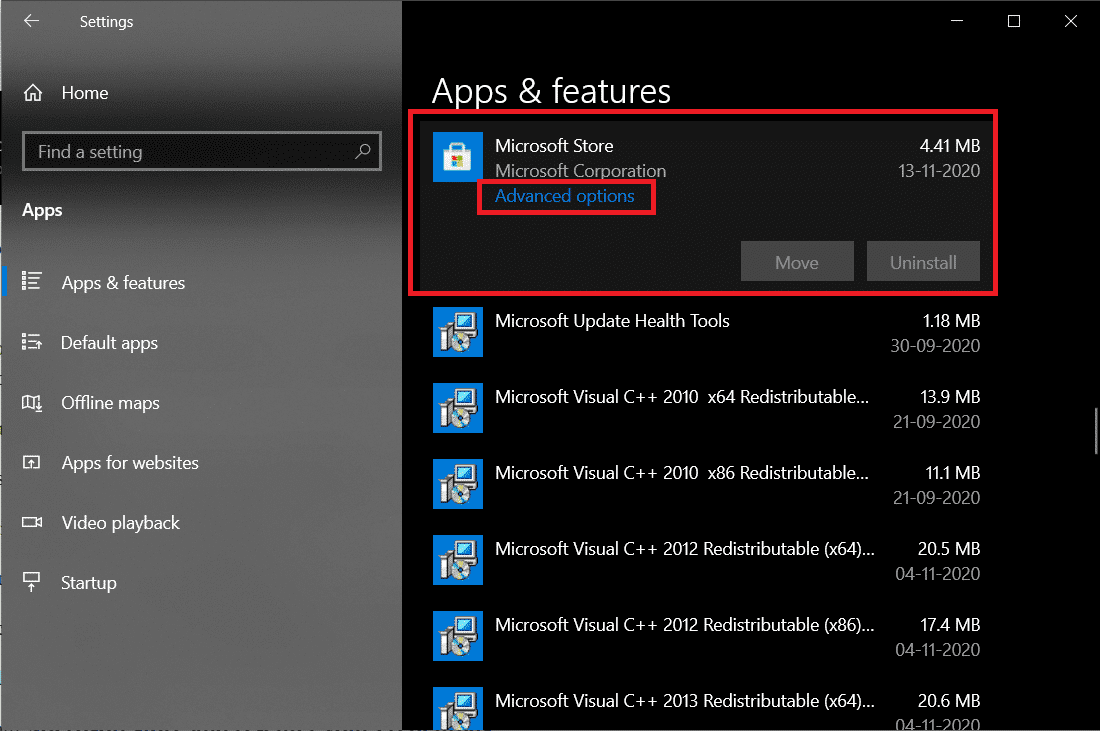Select the Apps & features sidebar icon

pyautogui.click(x=33, y=283)
